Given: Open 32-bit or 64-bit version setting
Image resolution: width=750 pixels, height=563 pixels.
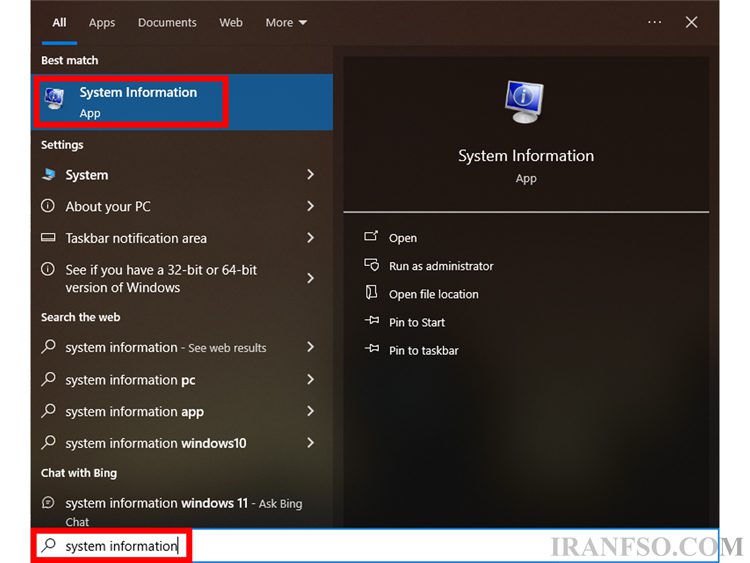Looking at the screenshot, I should click(182, 278).
